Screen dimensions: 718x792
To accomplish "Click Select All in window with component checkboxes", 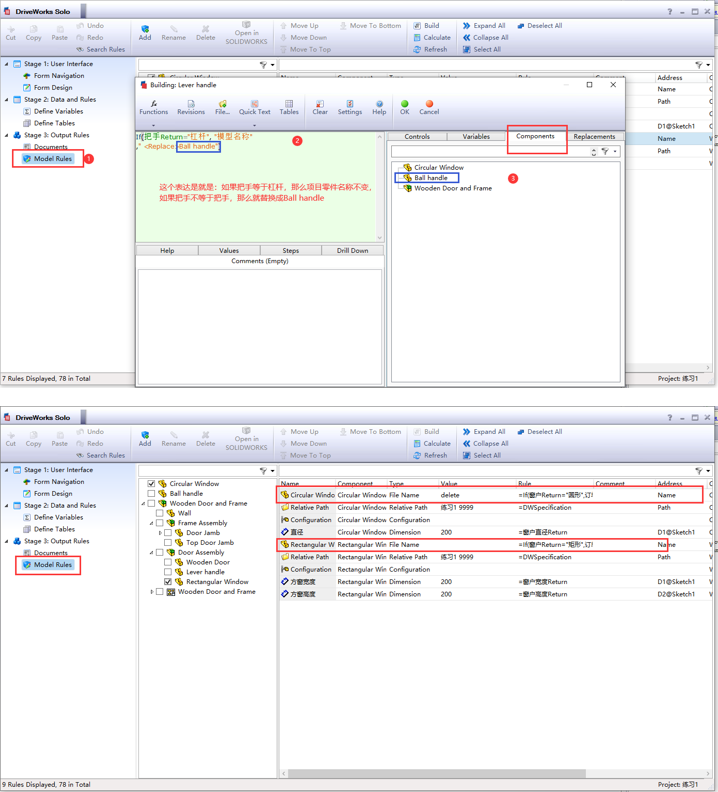I will 482,455.
